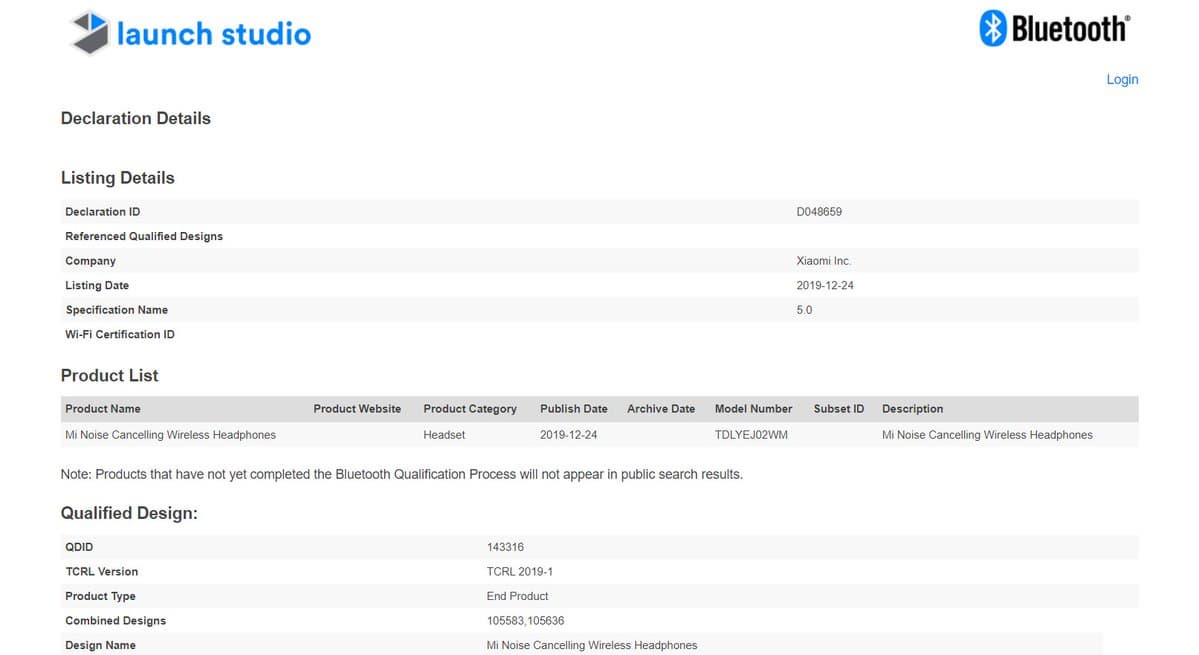
Task: Click the Wi-Fi Certification ID label
Action: (120, 334)
